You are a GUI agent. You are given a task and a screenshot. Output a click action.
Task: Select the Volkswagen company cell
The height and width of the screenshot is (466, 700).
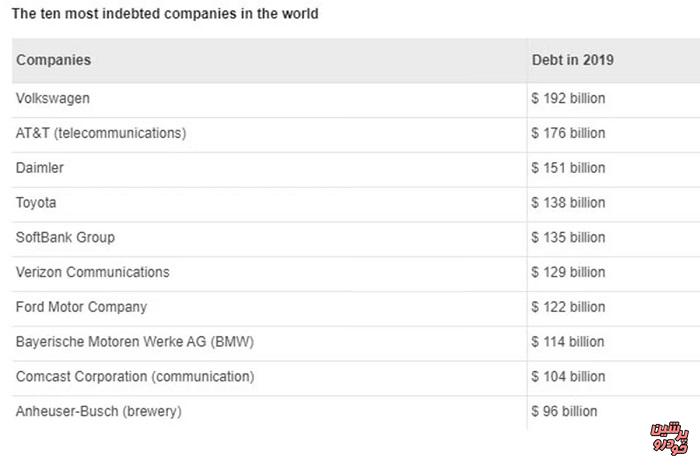click(53, 98)
